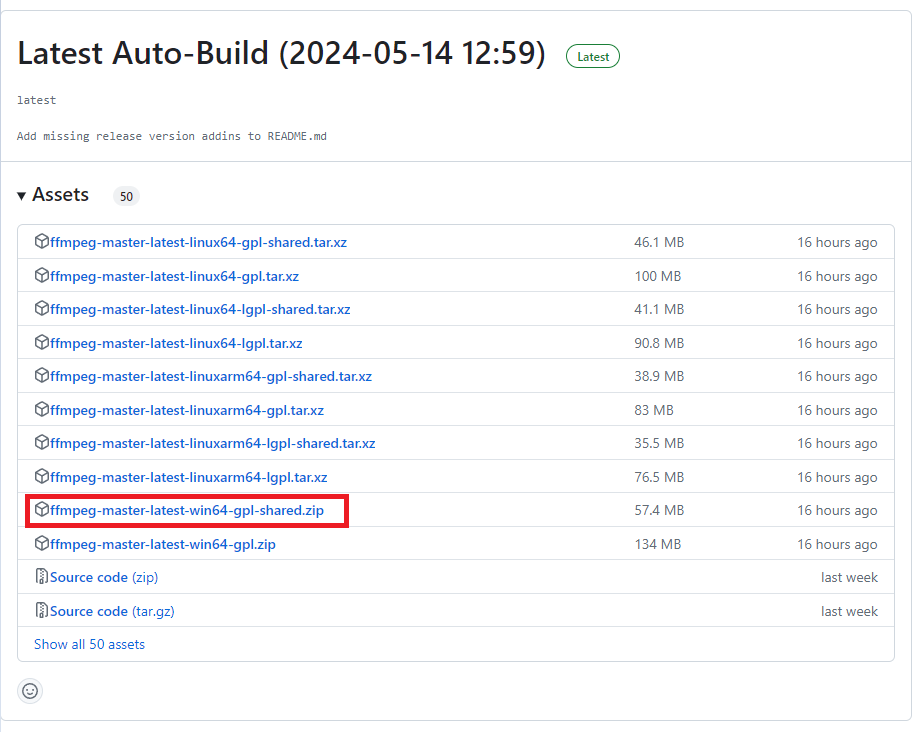Download ffmpeg-master-latest-linuxarm64-lgpl.tar.xz
916x732 pixels.
(189, 478)
